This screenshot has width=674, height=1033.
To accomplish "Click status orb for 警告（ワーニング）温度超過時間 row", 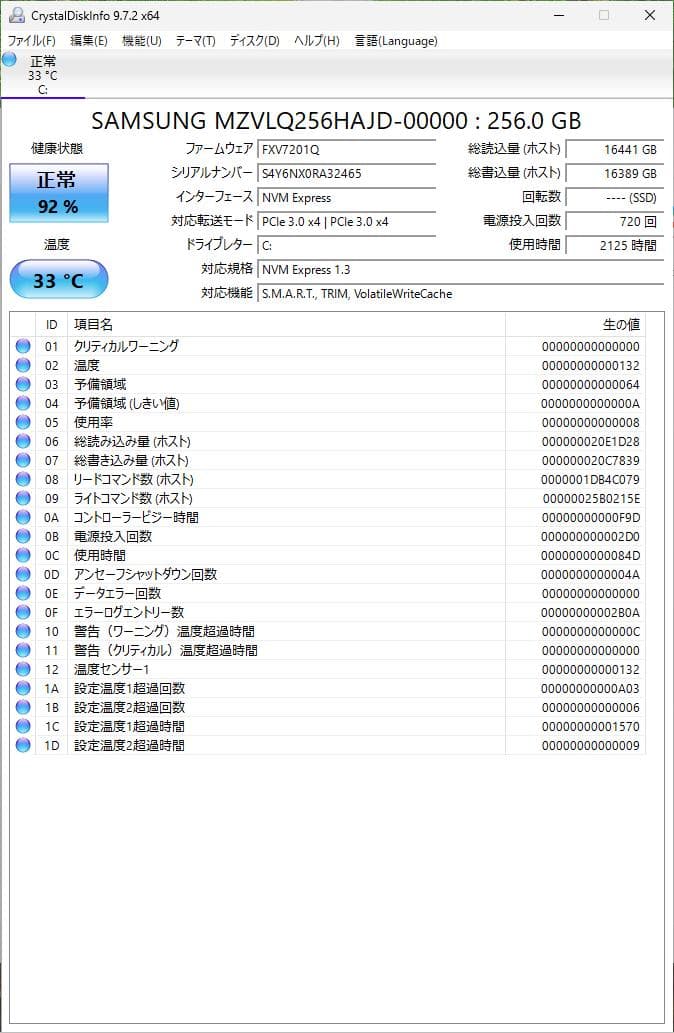I will tap(23, 631).
